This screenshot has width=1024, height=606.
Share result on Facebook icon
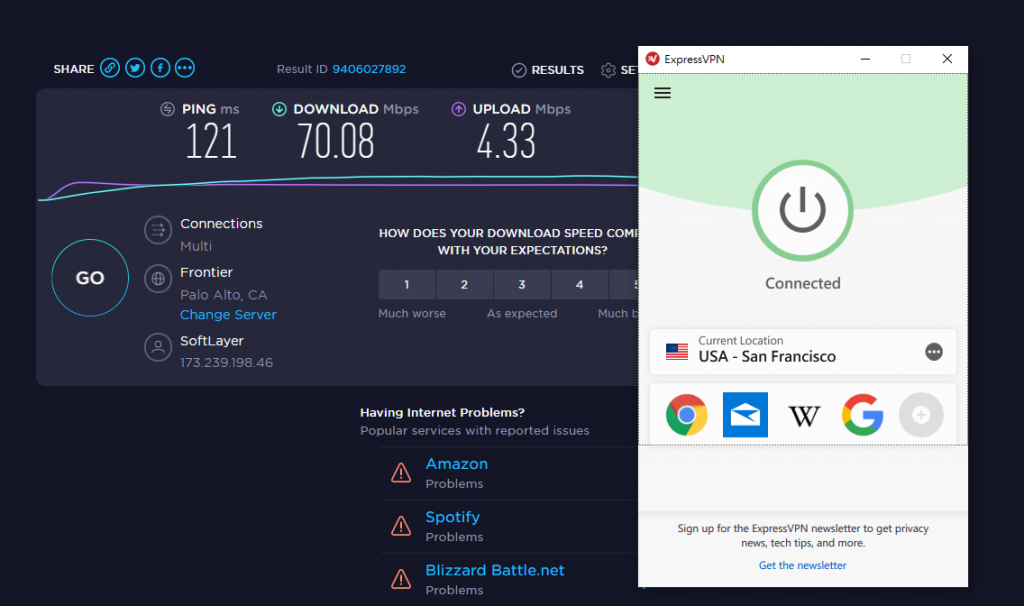160,68
